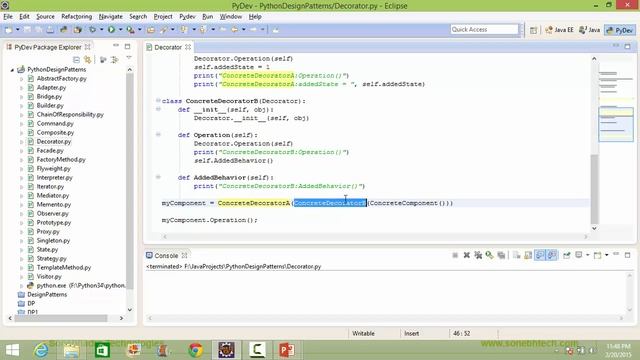Viewport: 640px width, 360px height.
Task: Open the Run button dropdown arrow
Action: (120, 29)
